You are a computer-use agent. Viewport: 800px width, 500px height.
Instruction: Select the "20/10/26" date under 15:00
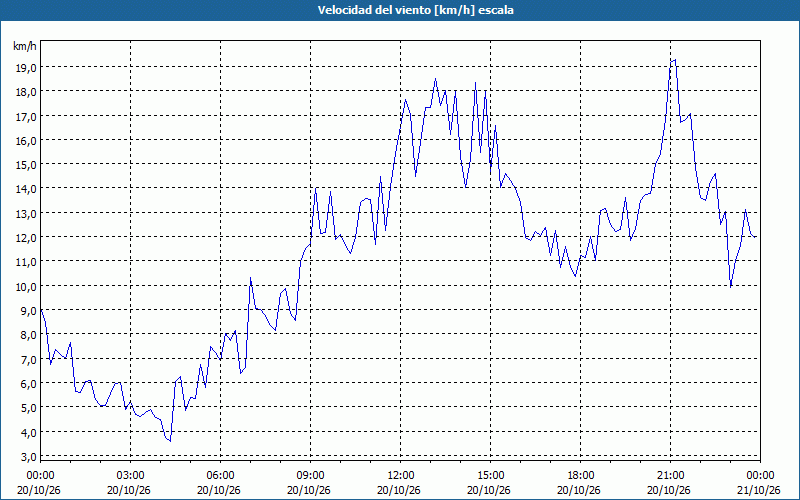coord(489,490)
